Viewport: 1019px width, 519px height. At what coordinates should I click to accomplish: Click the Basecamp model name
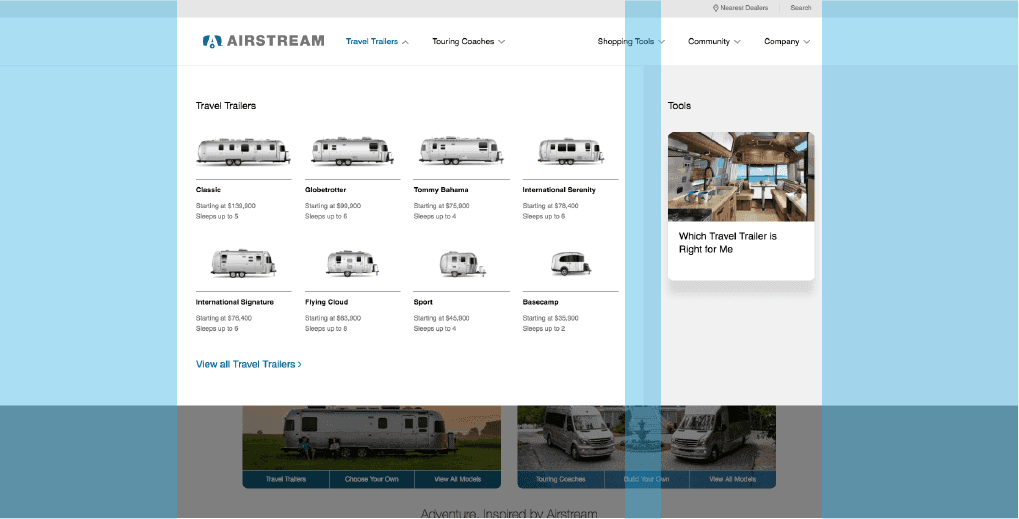tap(541, 302)
